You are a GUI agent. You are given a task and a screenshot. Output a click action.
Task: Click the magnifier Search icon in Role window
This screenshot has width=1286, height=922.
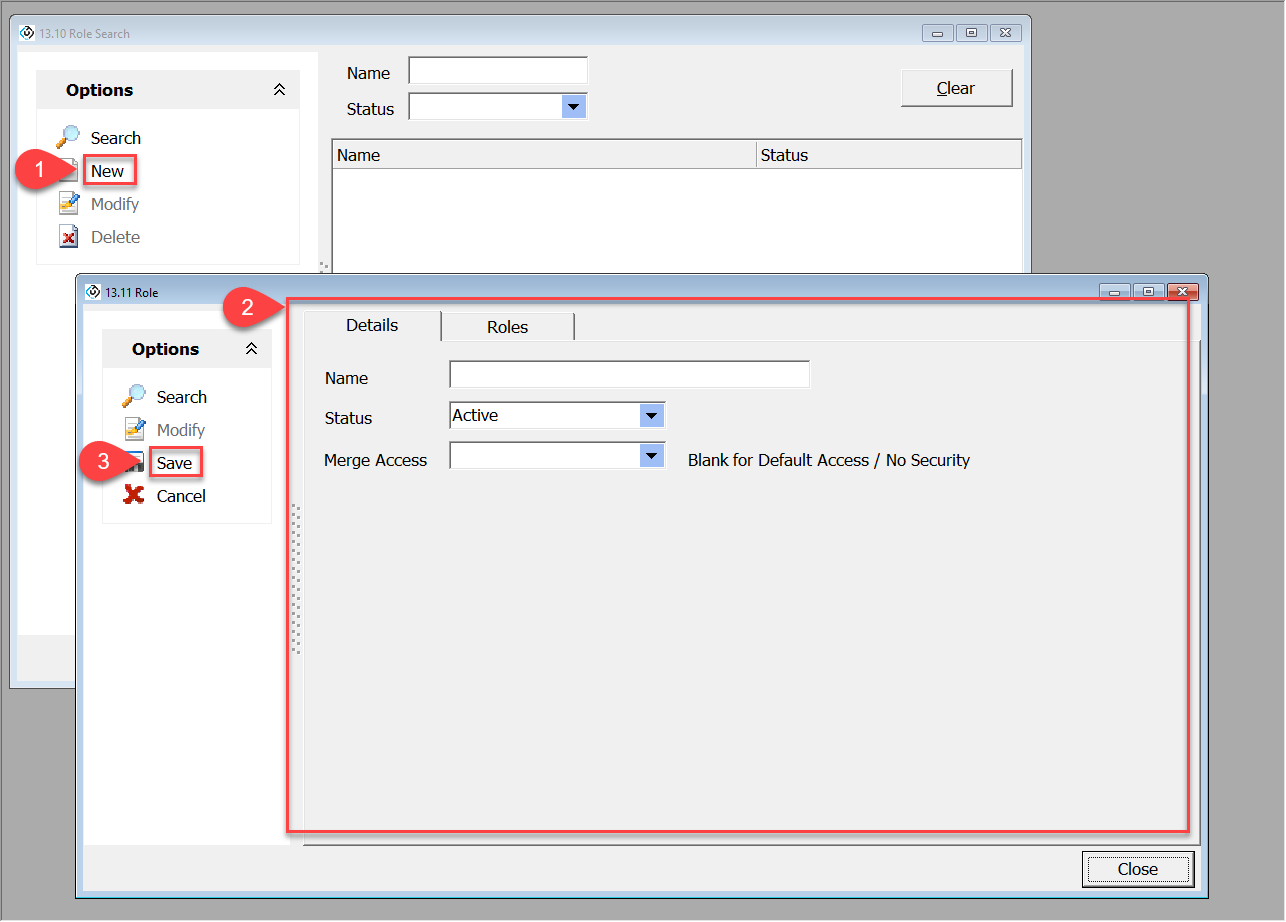134,396
